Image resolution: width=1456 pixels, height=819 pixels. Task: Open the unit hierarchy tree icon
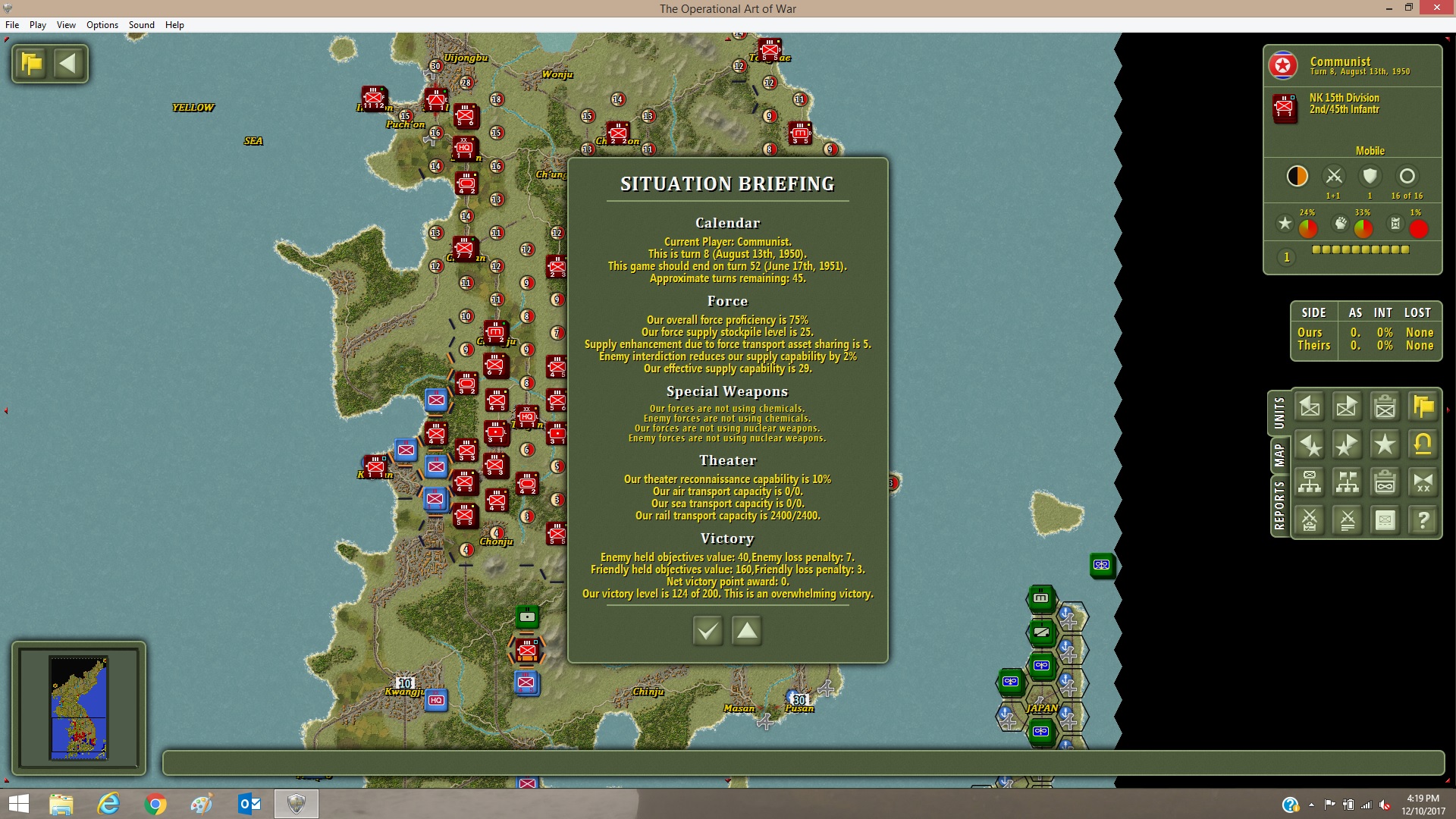click(x=1310, y=482)
